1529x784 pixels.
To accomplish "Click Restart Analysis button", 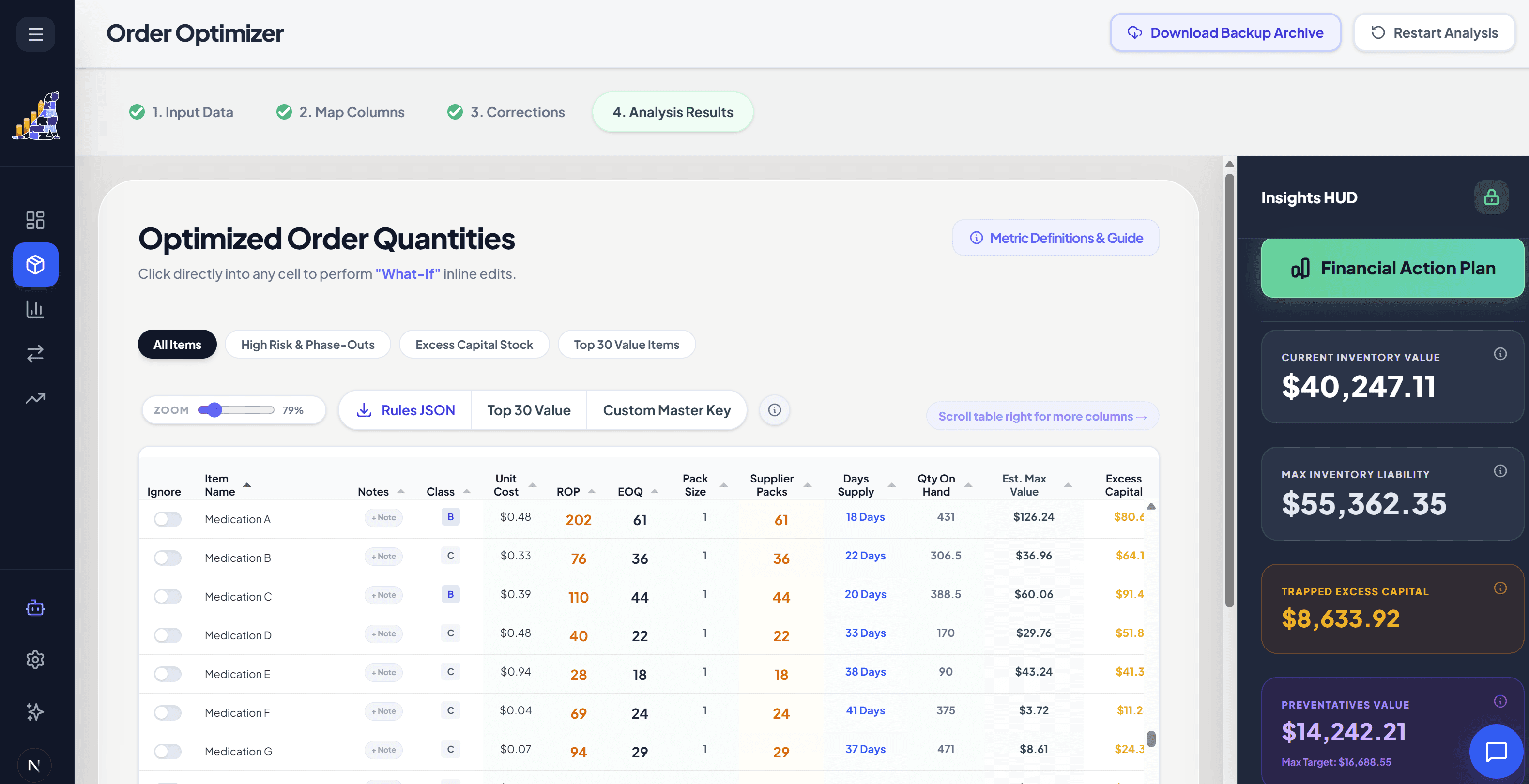I will point(1434,32).
